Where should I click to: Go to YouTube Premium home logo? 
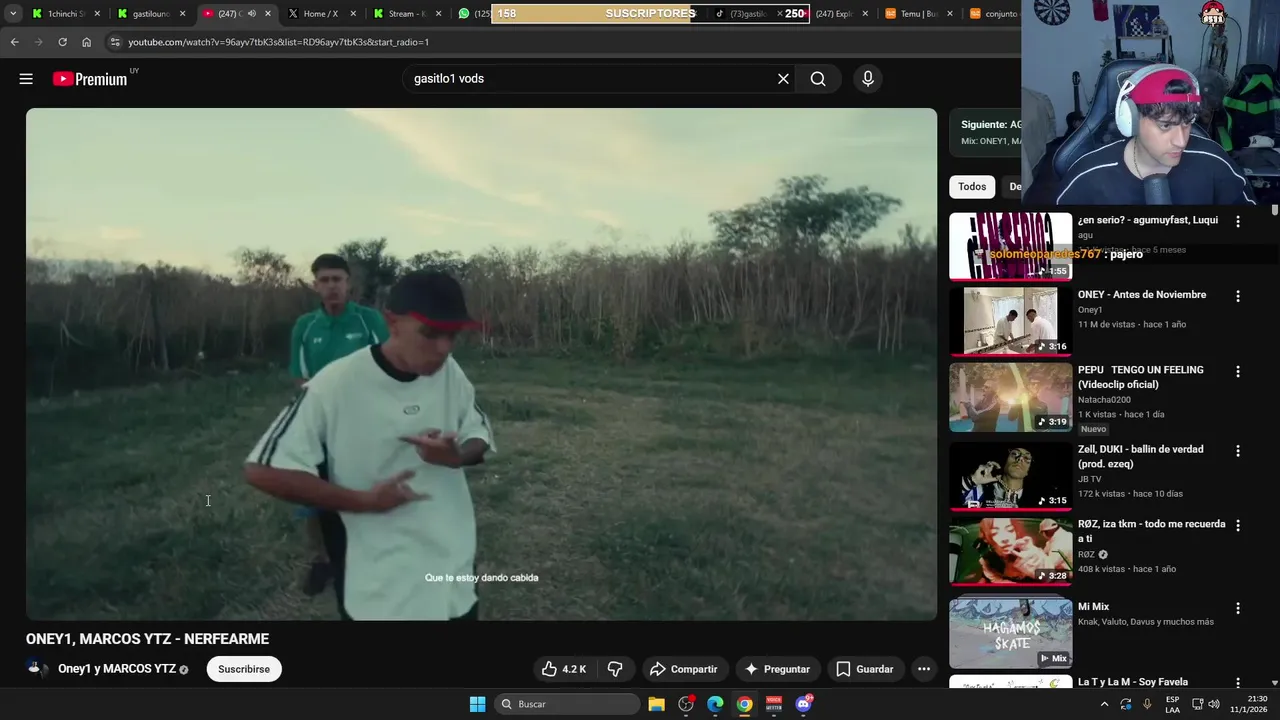[90, 79]
